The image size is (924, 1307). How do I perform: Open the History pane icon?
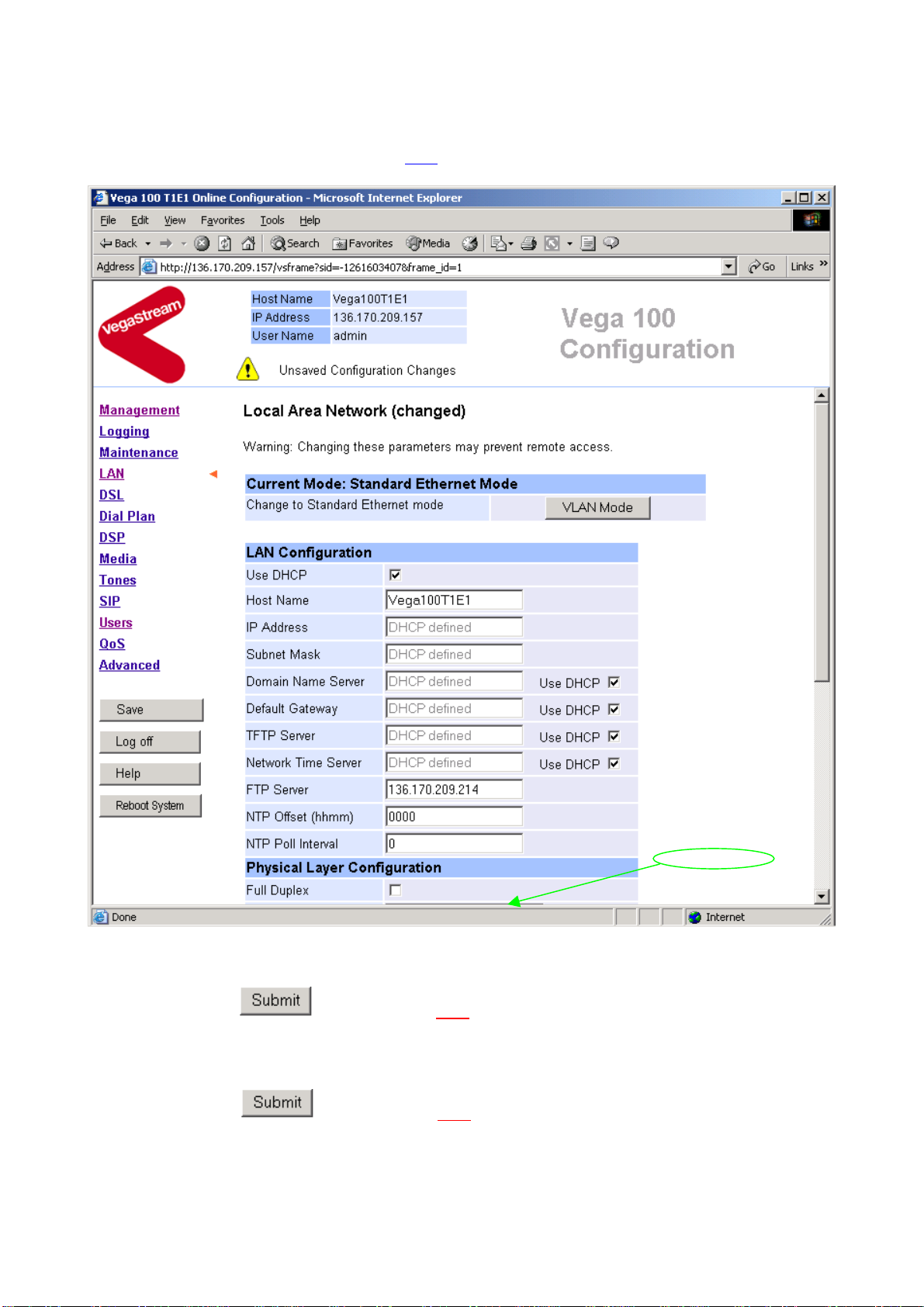click(x=469, y=244)
